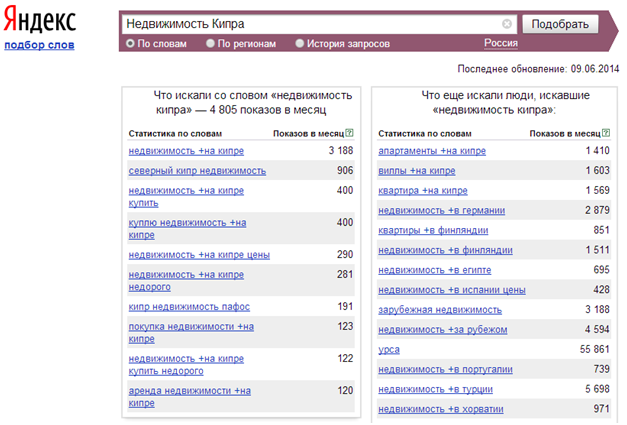Click left Статистика по словам column header
Screen dimensions: 627x425
coord(175,134)
